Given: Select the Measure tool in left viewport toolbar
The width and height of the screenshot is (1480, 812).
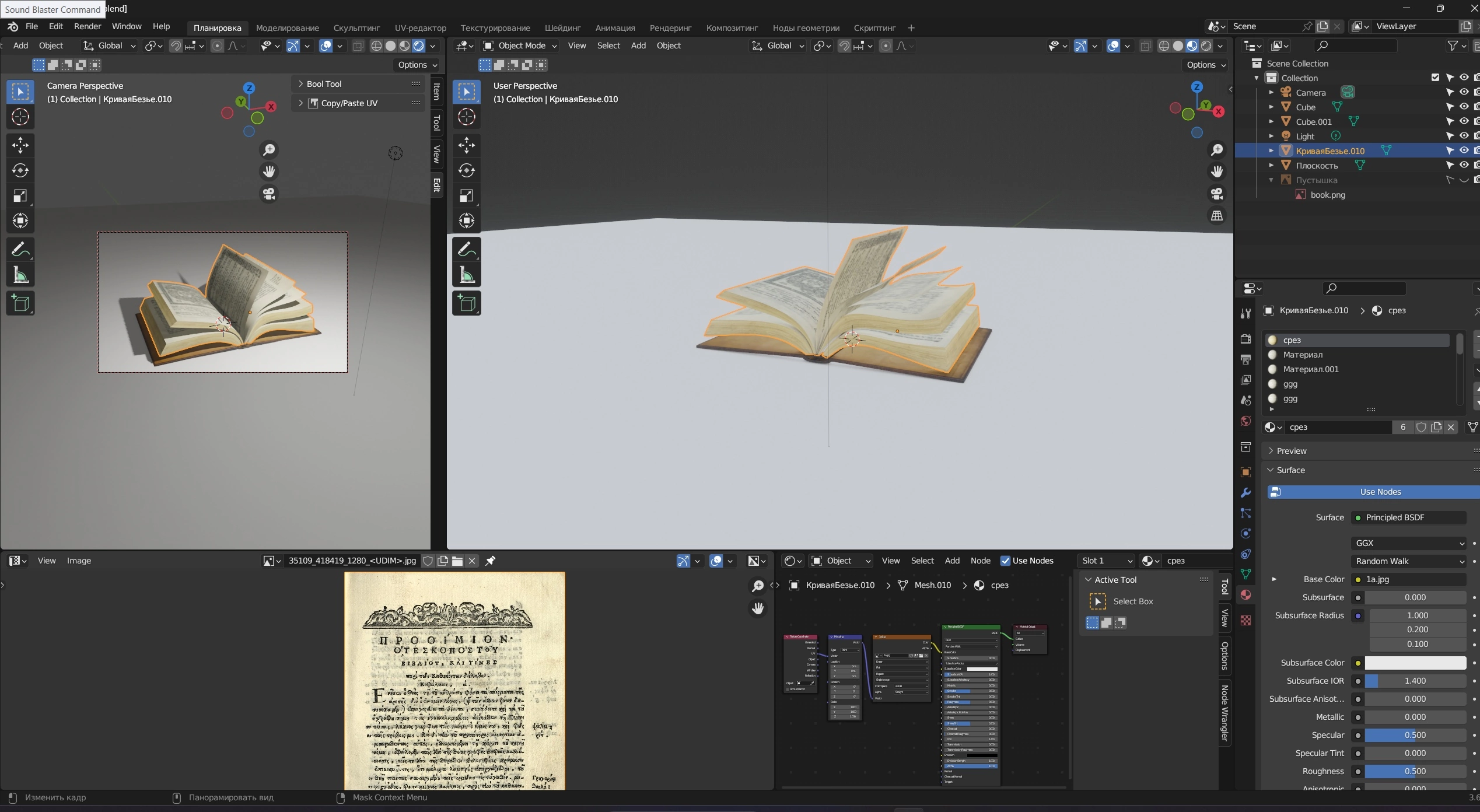Looking at the screenshot, I should (20, 275).
